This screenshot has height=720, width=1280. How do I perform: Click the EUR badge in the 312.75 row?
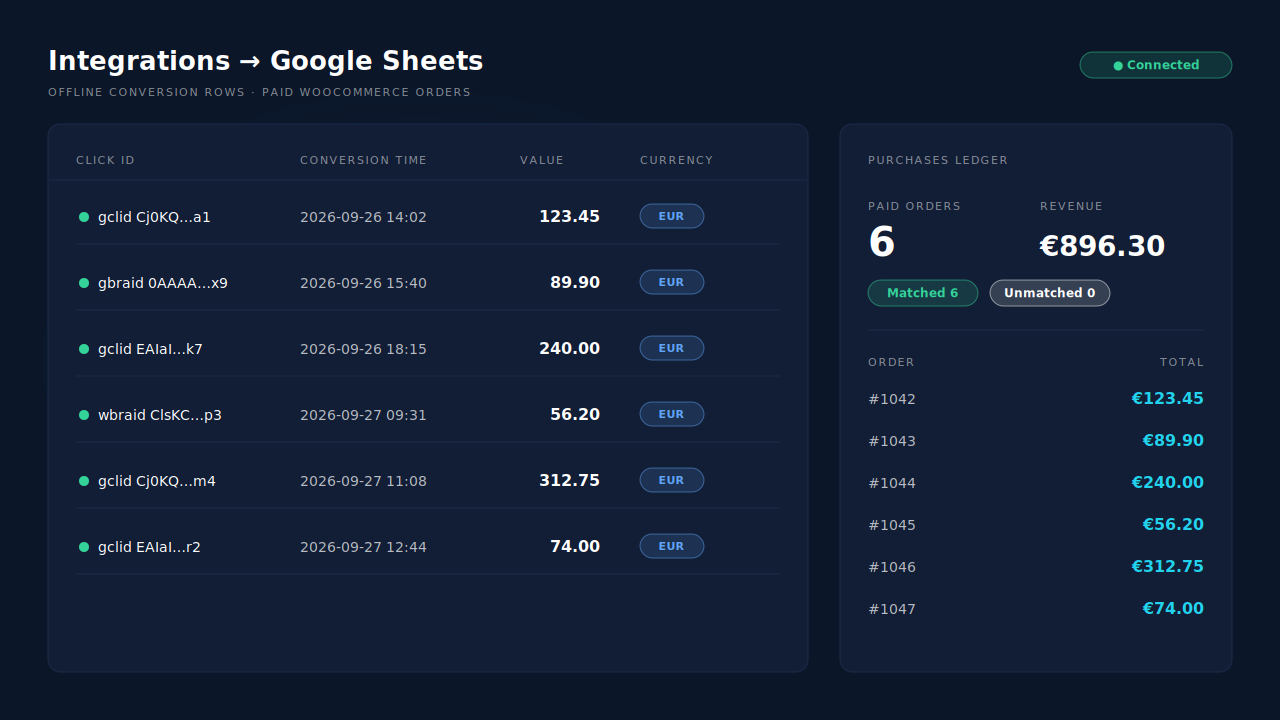pos(672,480)
